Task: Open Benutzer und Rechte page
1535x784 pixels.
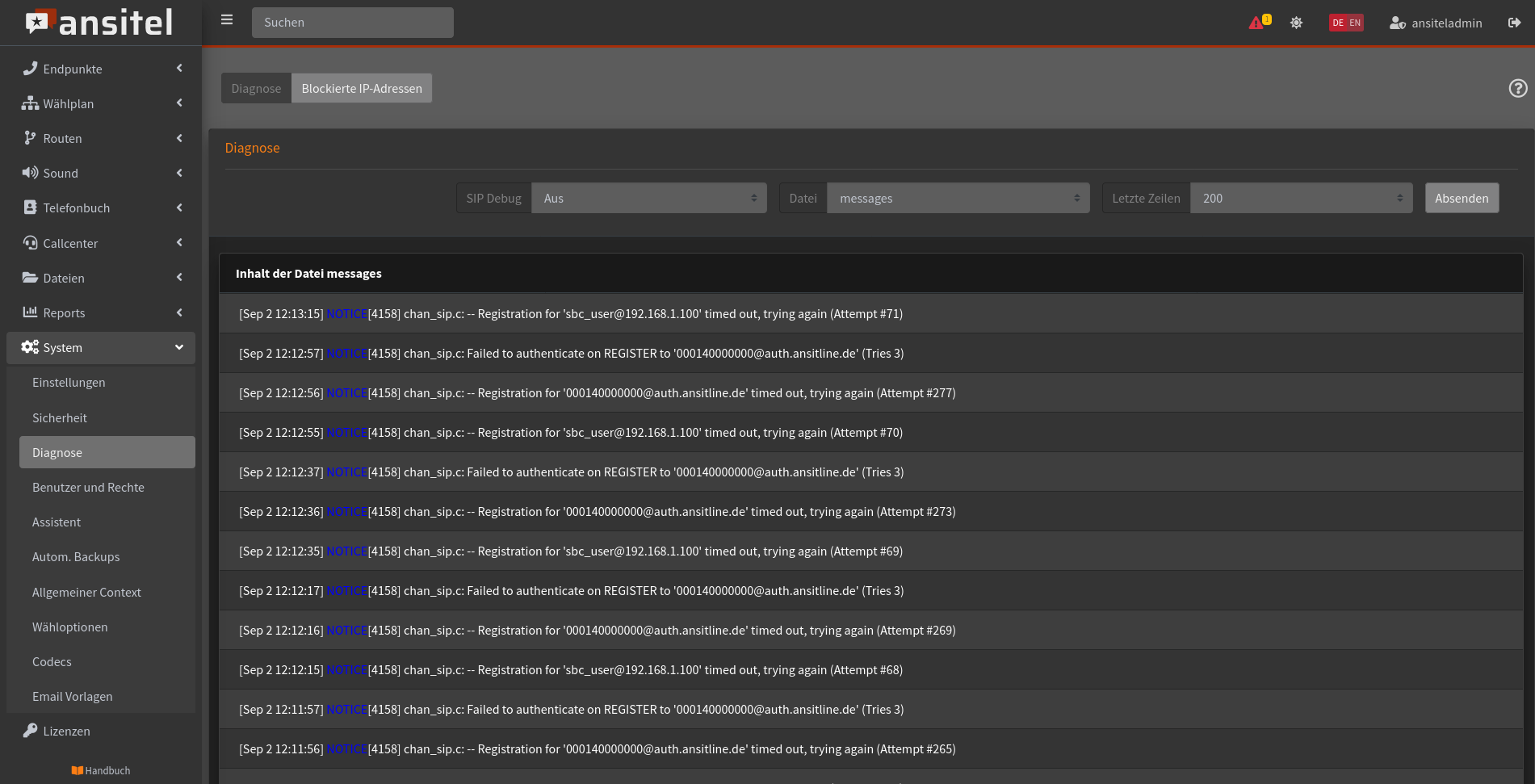Action: pos(88,487)
